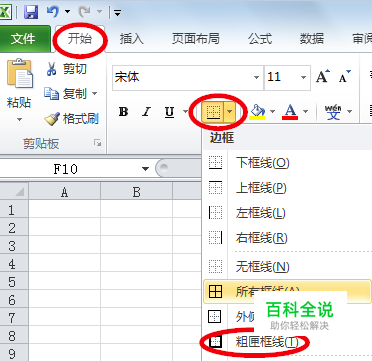Click the fill color bucket icon

tap(257, 112)
